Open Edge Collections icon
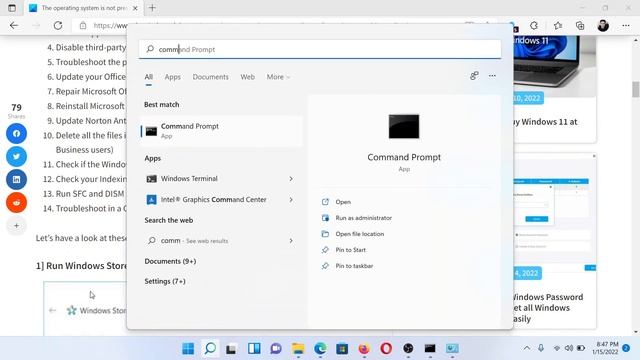Viewport: 640px width, 360px height. point(580,25)
